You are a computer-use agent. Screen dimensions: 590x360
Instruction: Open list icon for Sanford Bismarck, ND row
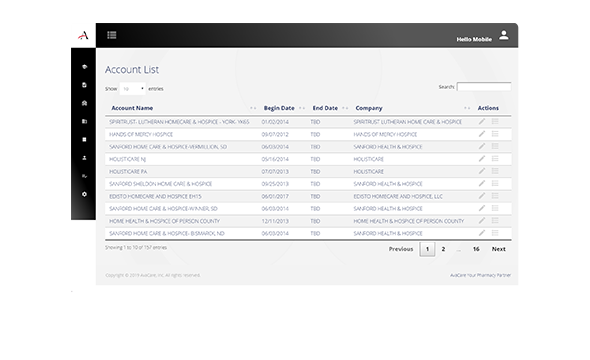[x=495, y=233]
